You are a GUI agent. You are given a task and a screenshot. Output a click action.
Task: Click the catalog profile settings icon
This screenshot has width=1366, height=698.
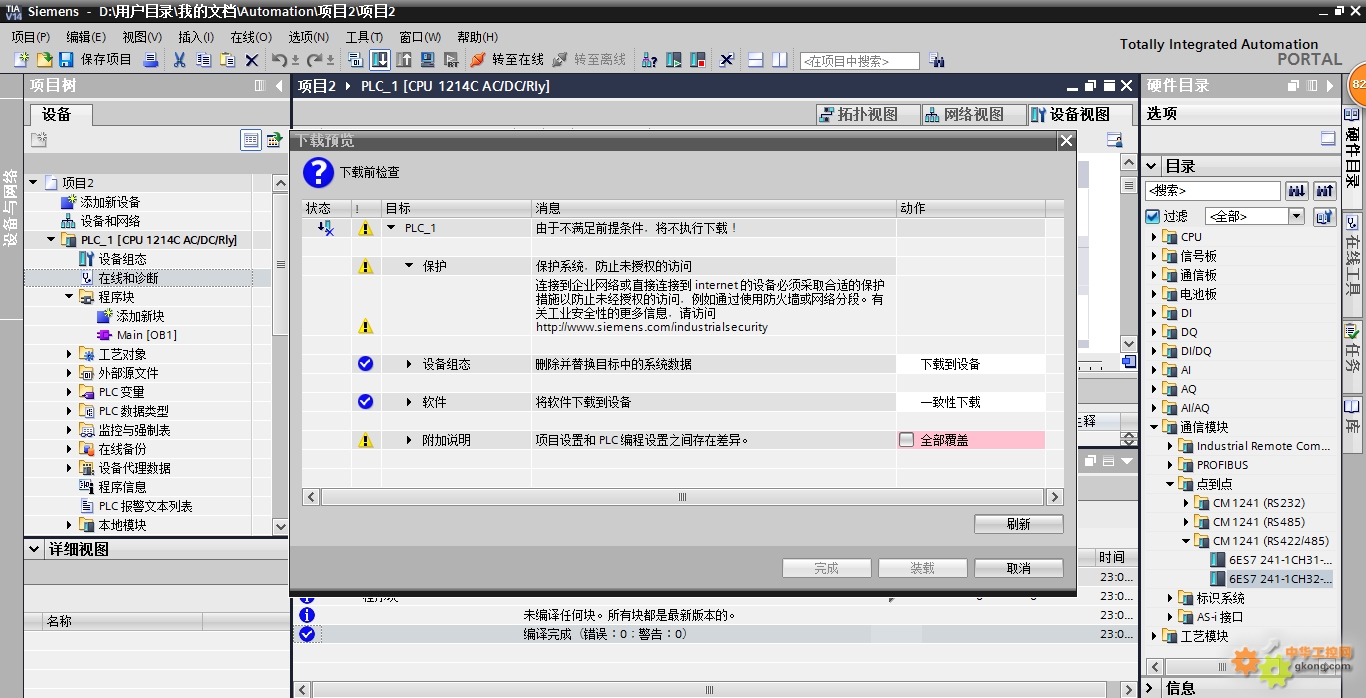click(x=1324, y=216)
